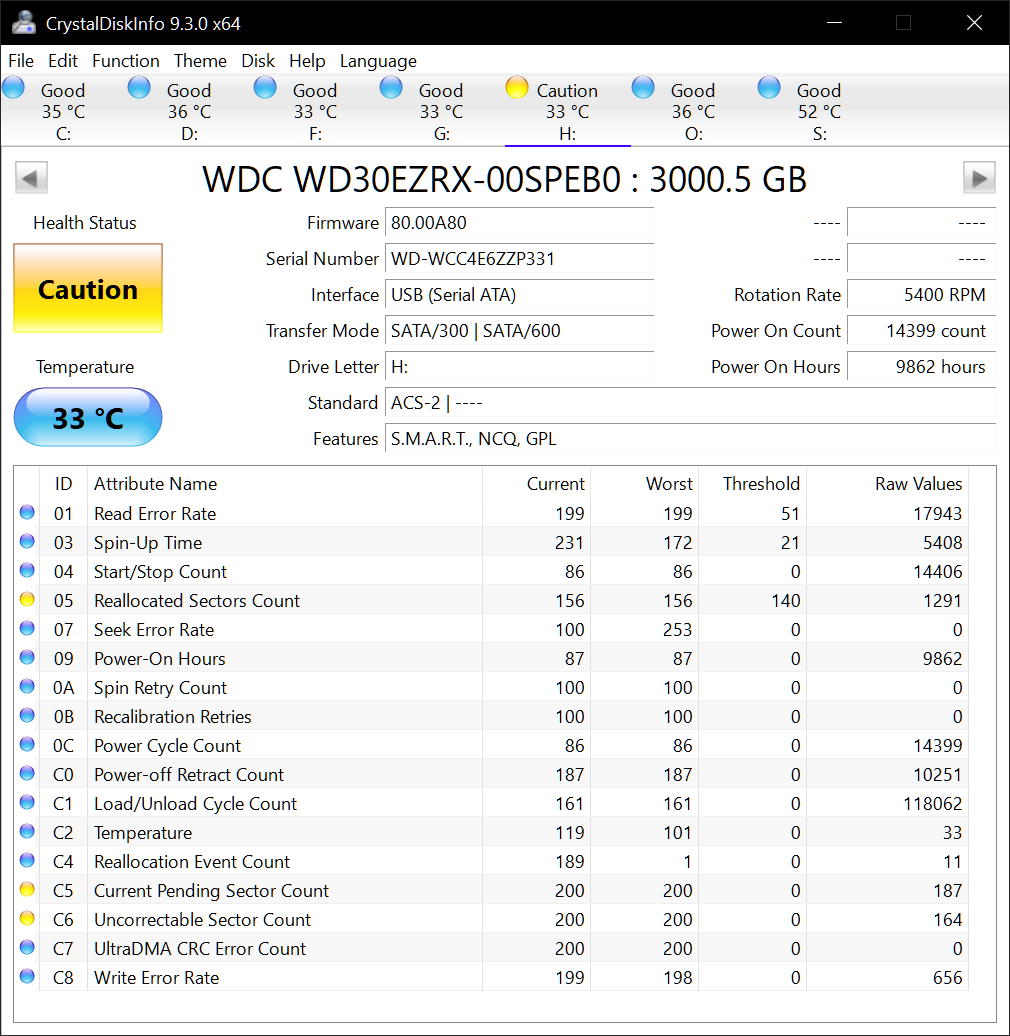Viewport: 1010px width, 1036px height.
Task: Click the Rotation Rate field 5400 RPM
Action: pyautogui.click(x=921, y=295)
